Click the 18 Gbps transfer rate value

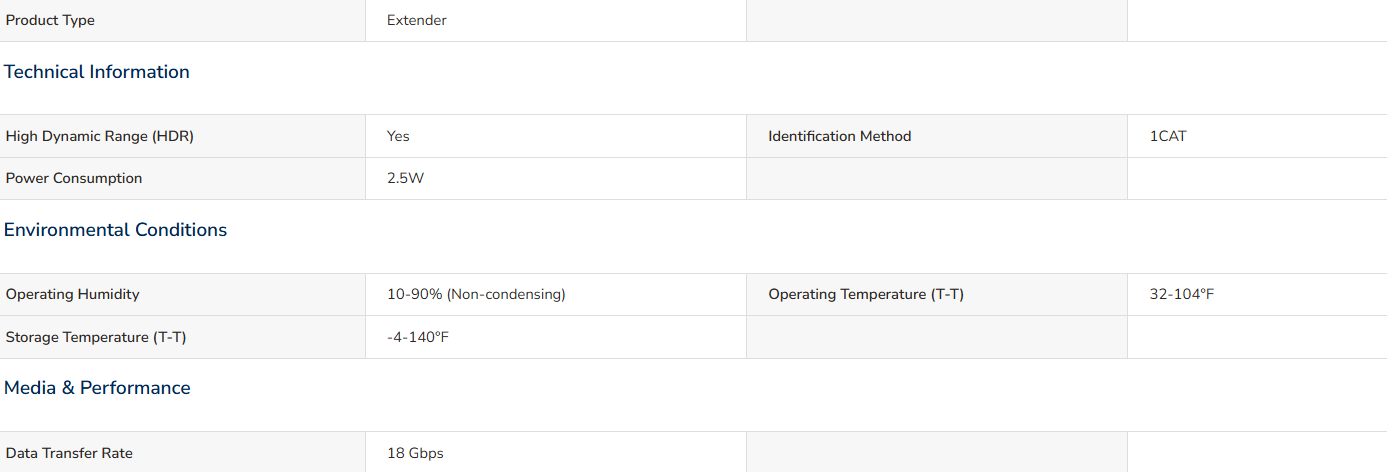coord(415,453)
